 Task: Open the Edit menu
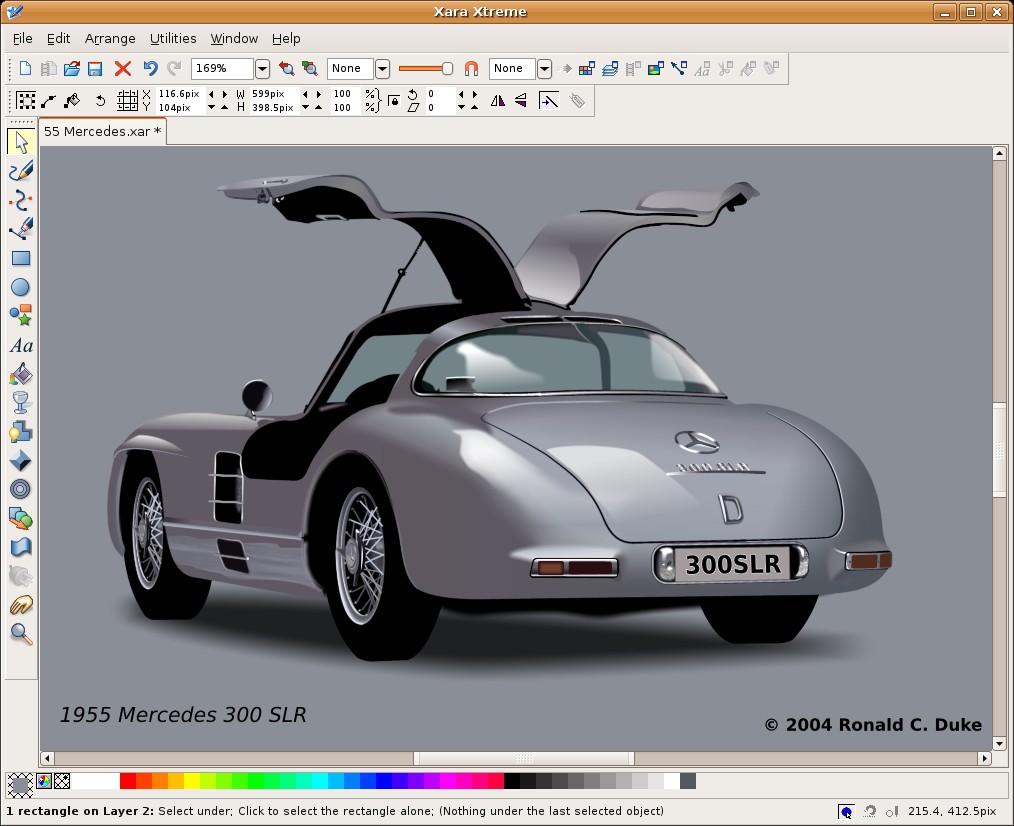click(x=58, y=39)
